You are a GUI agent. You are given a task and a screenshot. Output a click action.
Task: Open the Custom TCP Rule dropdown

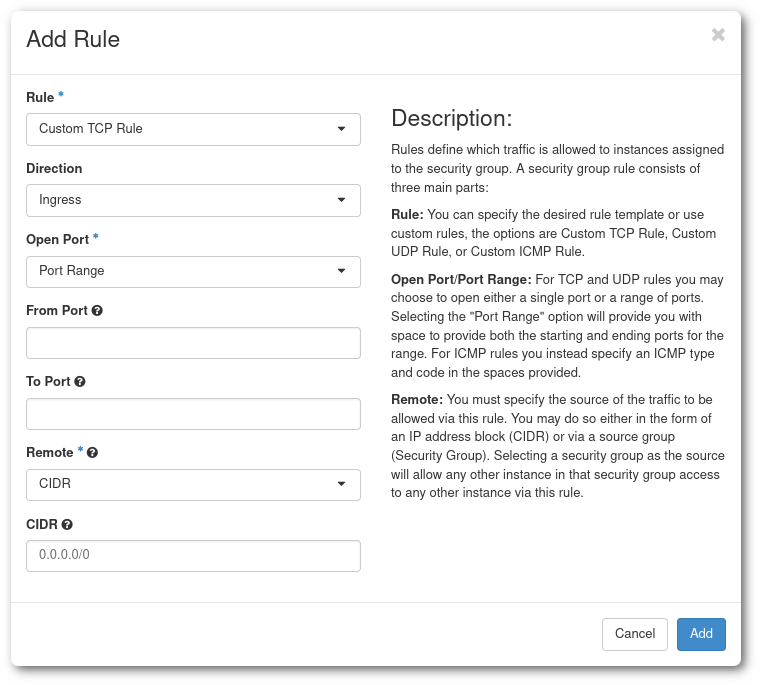coord(193,129)
